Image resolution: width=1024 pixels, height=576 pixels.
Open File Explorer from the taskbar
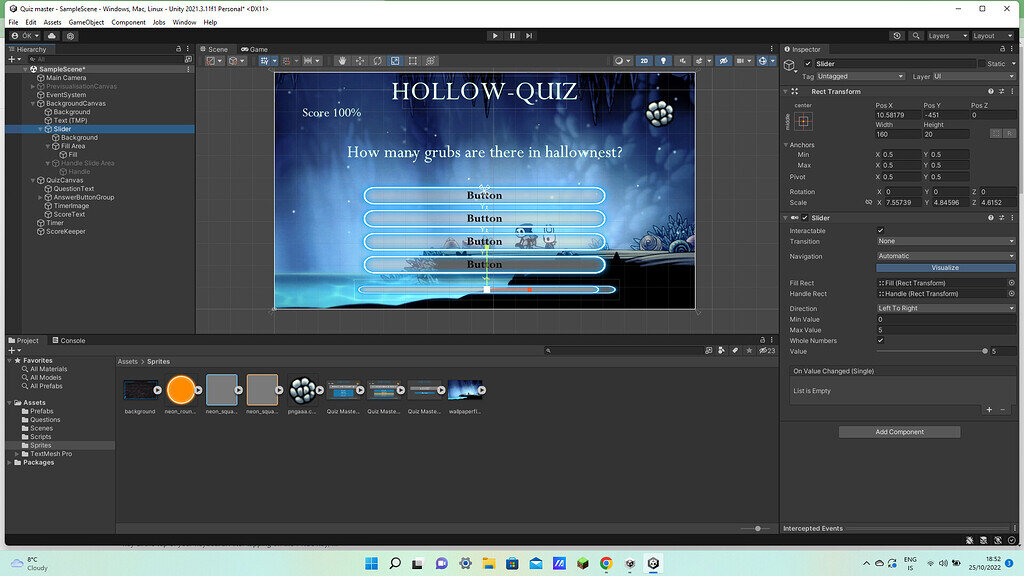488,563
